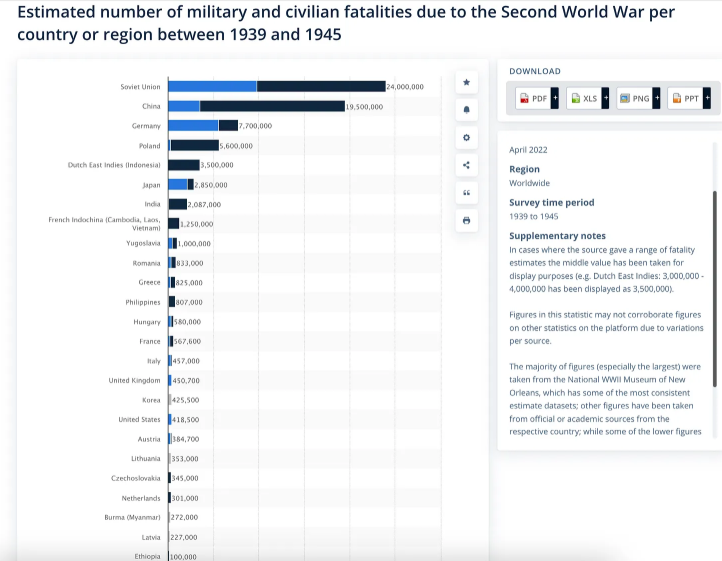Download the chart as PNG
The image size is (722, 561).
(634, 98)
